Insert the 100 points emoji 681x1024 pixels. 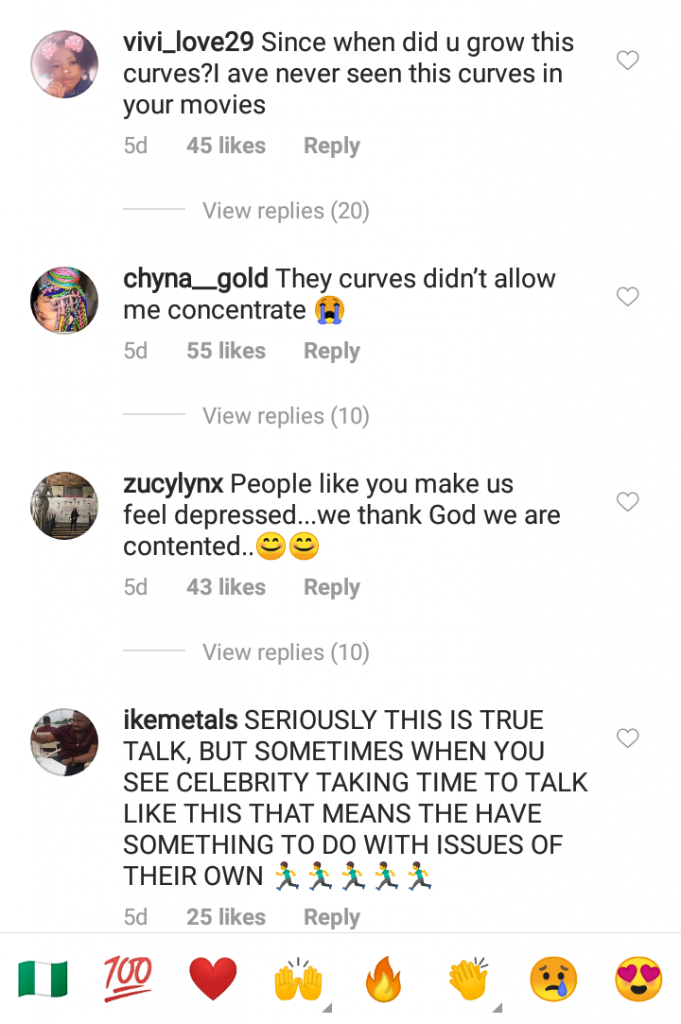(128, 977)
